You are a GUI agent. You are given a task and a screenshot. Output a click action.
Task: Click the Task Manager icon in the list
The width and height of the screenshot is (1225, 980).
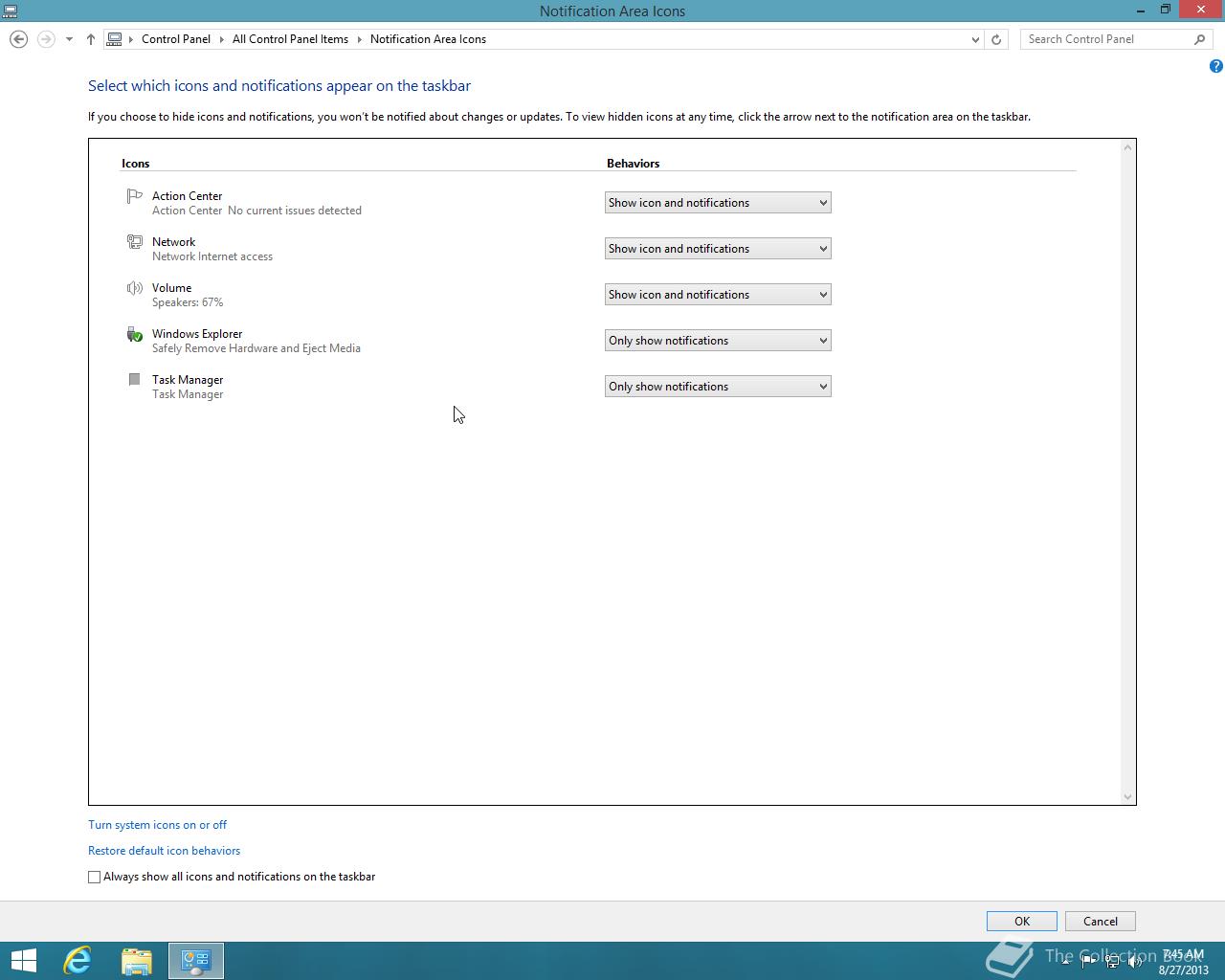click(134, 380)
